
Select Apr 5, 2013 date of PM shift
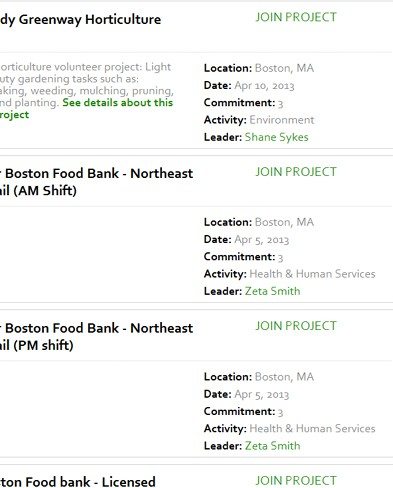click(x=262, y=394)
